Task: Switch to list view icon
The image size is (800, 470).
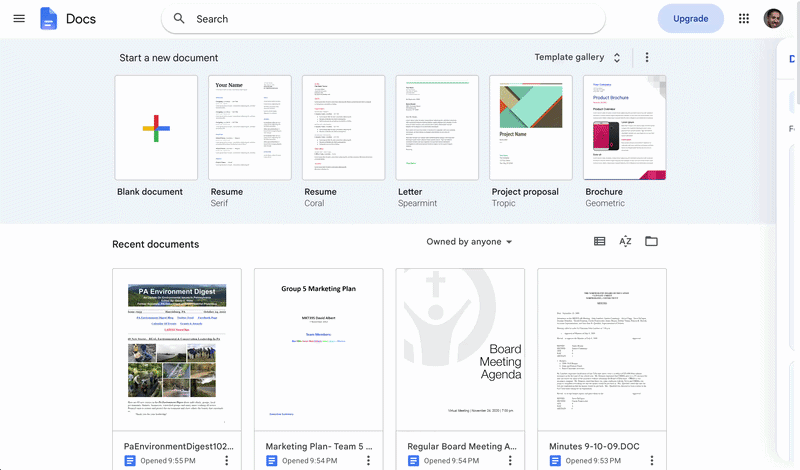Action: 599,241
